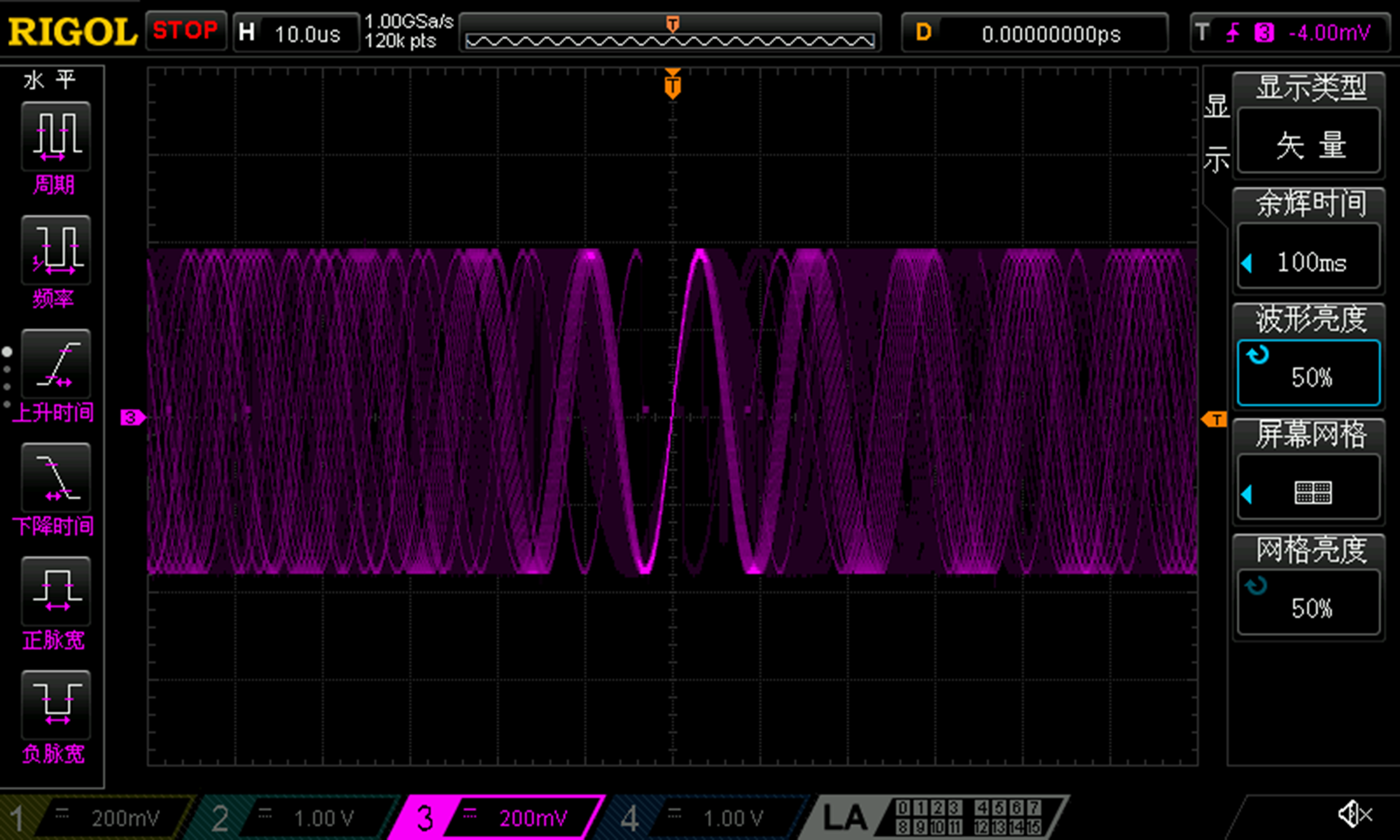Select the positive pulse width (正脉宽) icon
The width and height of the screenshot is (1400, 840).
[x=55, y=591]
